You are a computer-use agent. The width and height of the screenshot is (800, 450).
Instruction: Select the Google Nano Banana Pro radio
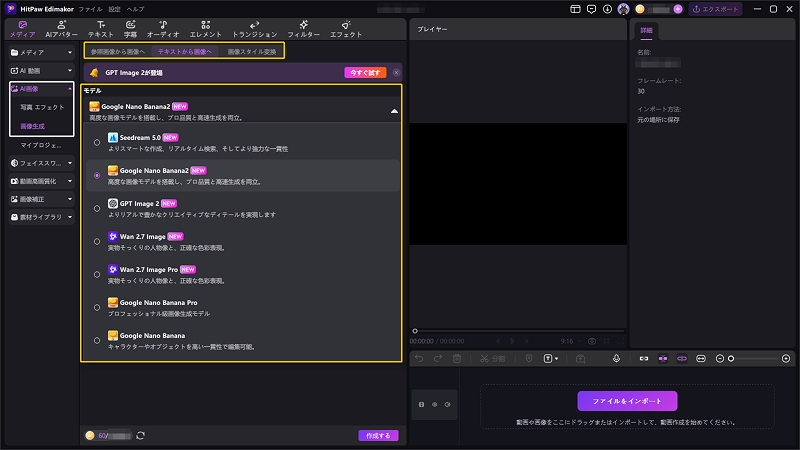pos(97,308)
